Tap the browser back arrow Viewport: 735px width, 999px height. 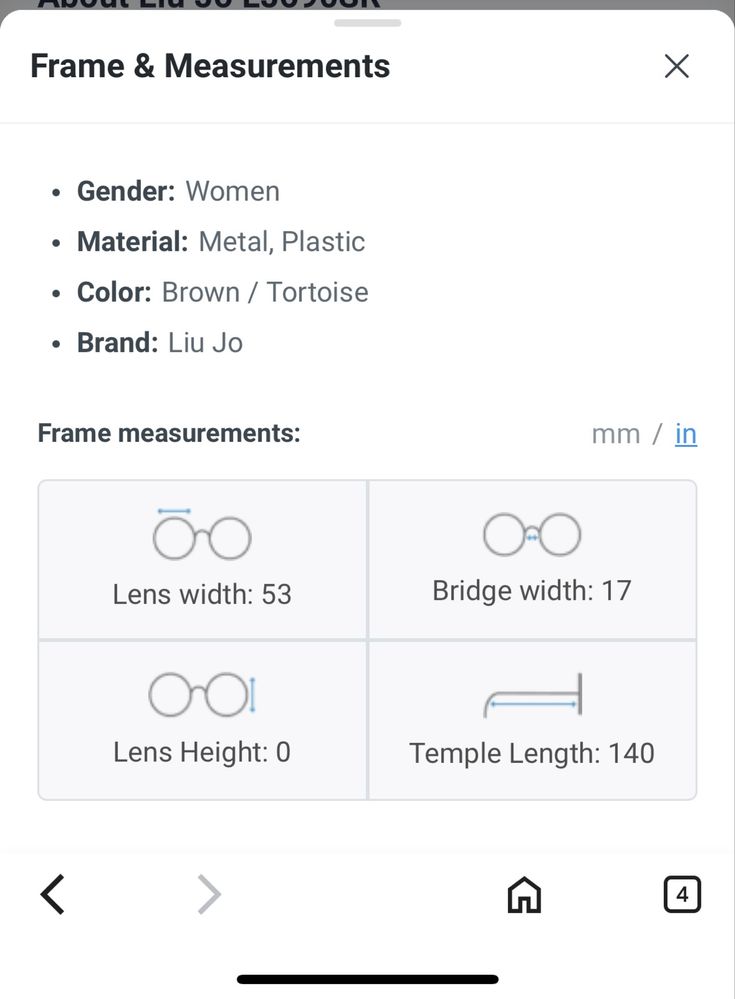(53, 895)
